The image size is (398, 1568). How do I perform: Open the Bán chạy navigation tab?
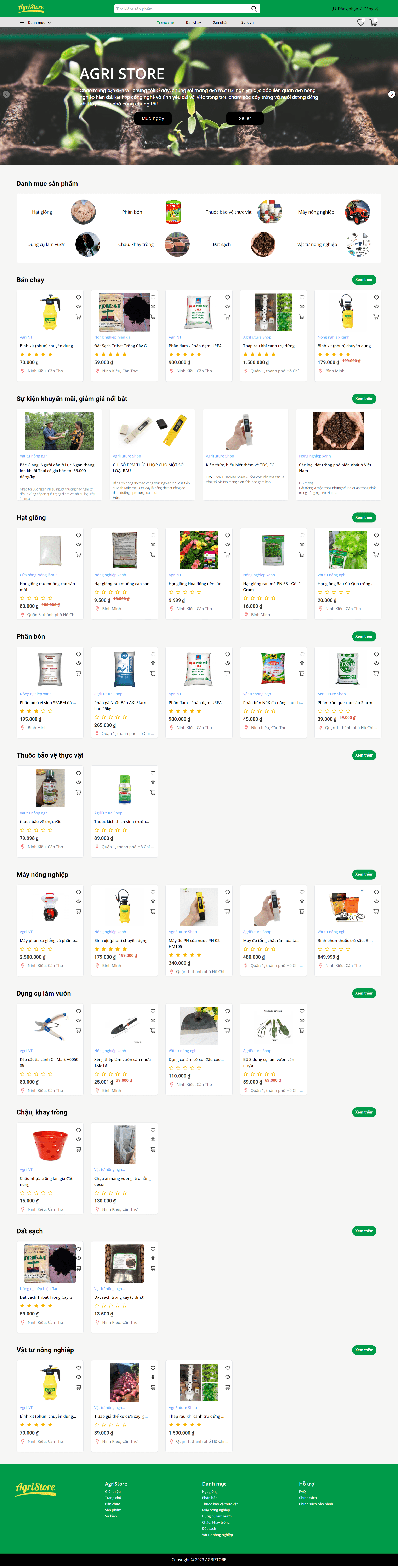coord(194,23)
